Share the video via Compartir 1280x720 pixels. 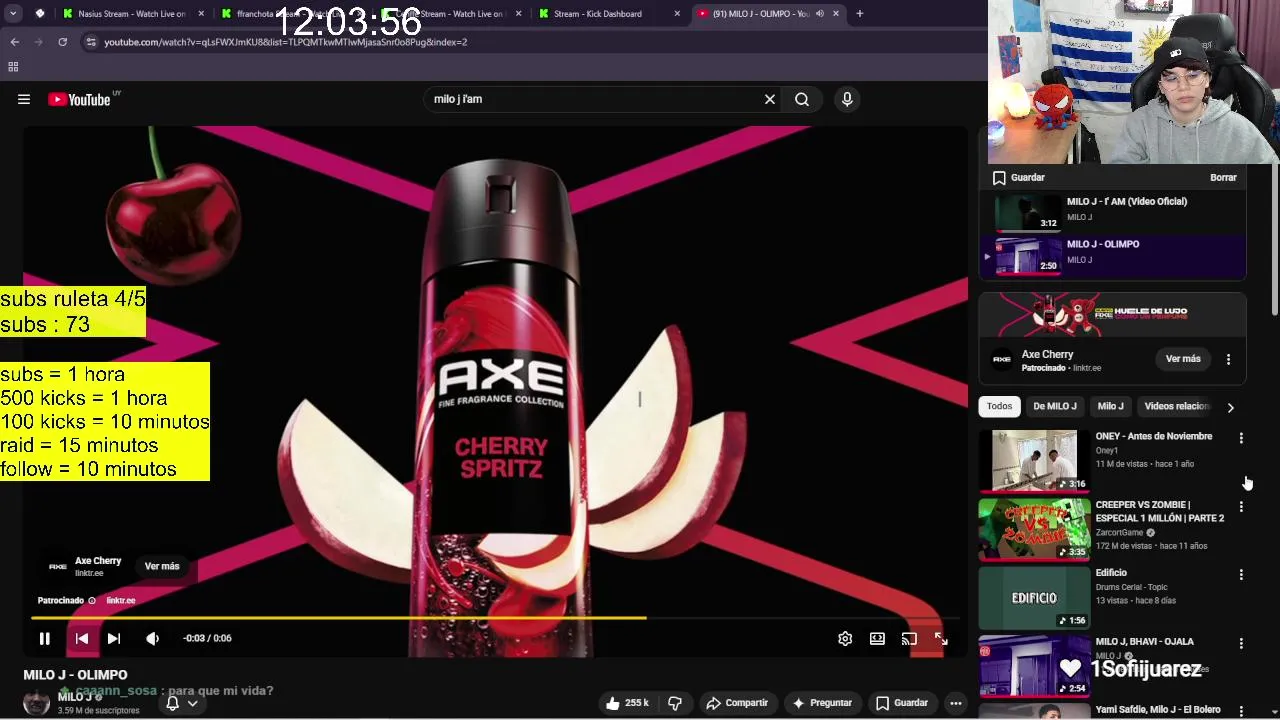737,703
